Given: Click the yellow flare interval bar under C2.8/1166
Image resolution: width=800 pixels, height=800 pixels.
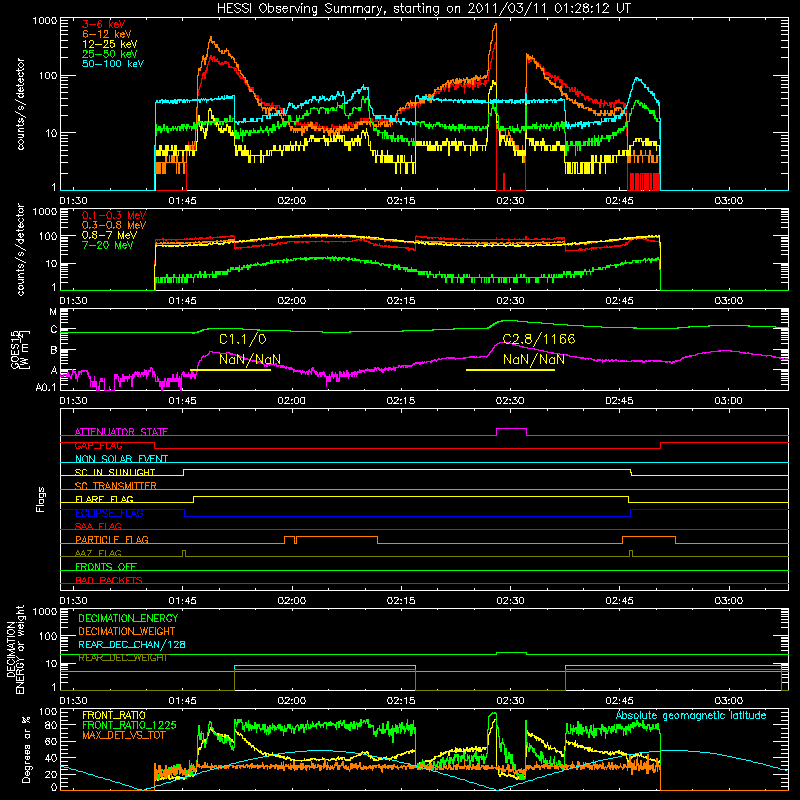Looking at the screenshot, I should 510,370.
